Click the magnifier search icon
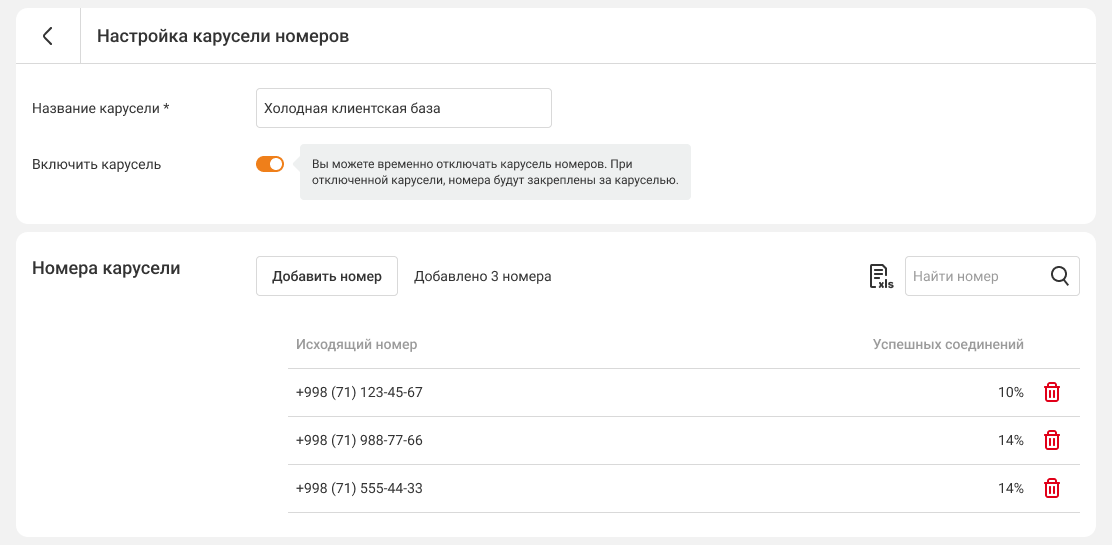Screen dimensions: 1112x545 tap(1060, 277)
